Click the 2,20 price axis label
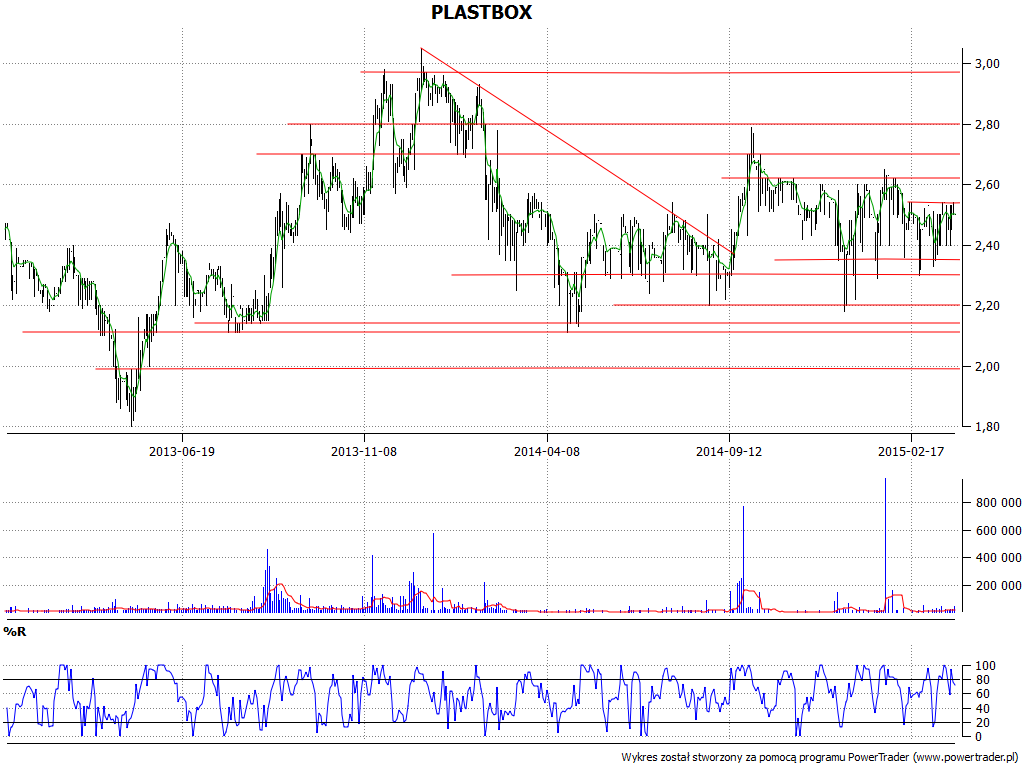The image size is (1024, 768). 987,306
